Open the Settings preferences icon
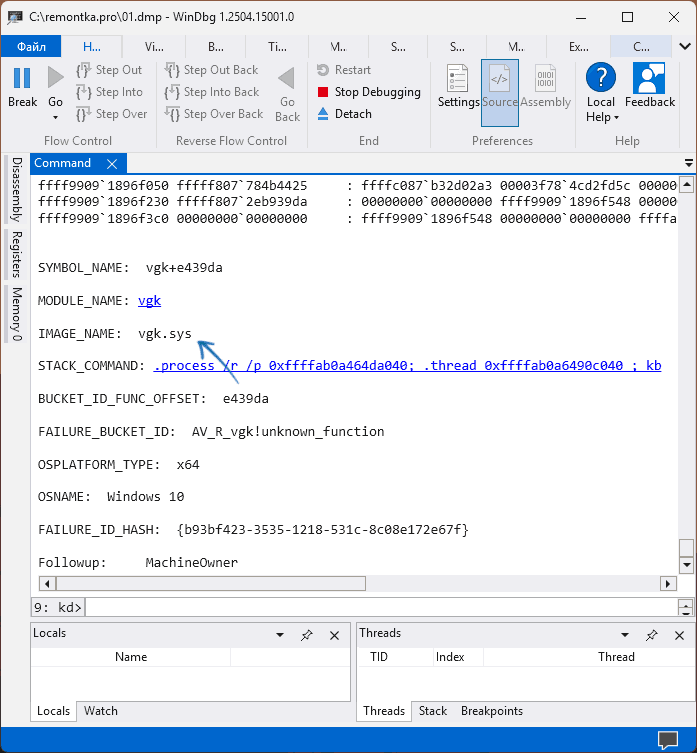Viewport: 697px width, 753px height. click(x=458, y=78)
